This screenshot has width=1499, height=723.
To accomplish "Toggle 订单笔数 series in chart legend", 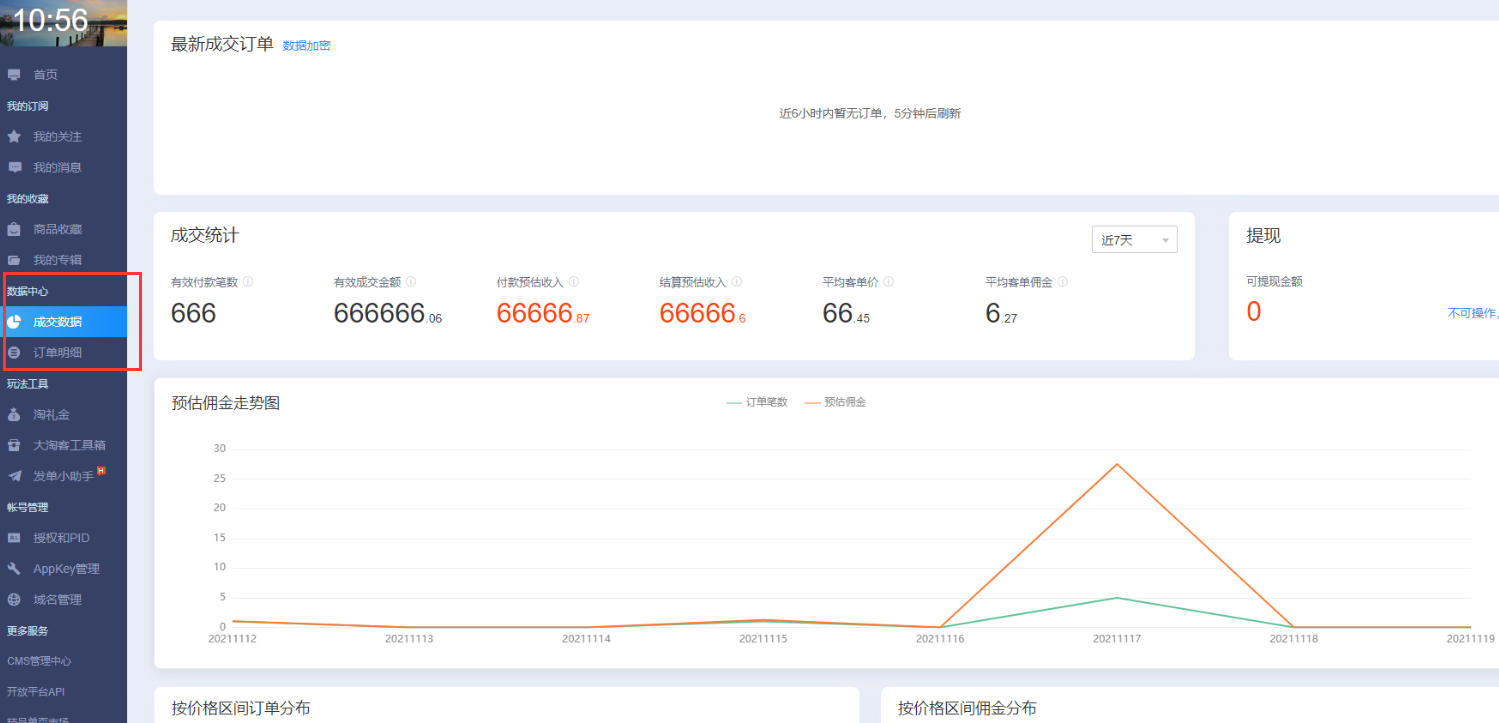I will pyautogui.click(x=757, y=402).
